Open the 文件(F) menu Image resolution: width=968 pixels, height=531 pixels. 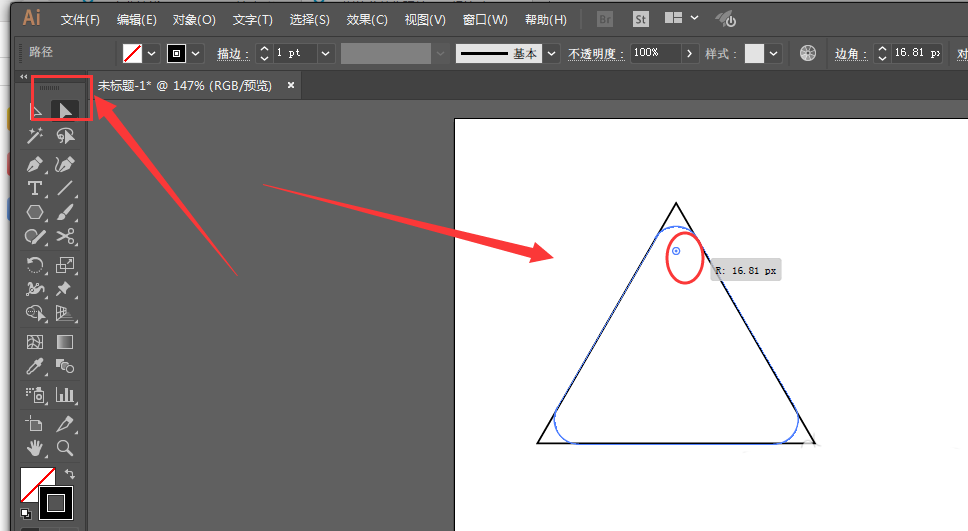click(80, 20)
